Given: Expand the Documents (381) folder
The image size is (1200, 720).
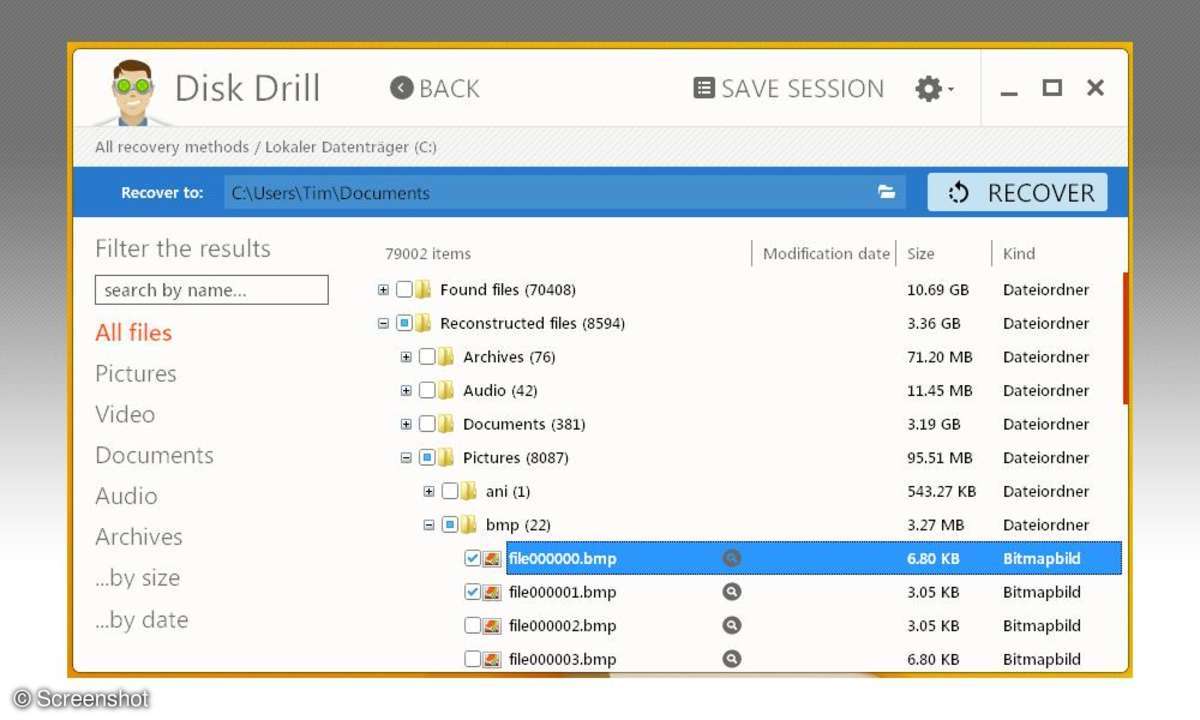Looking at the screenshot, I should [x=406, y=424].
